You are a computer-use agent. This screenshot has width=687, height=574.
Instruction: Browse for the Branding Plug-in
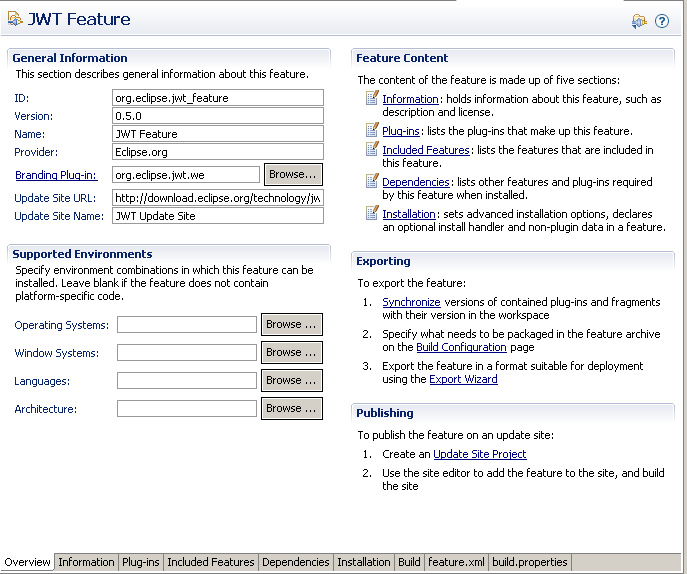293,174
